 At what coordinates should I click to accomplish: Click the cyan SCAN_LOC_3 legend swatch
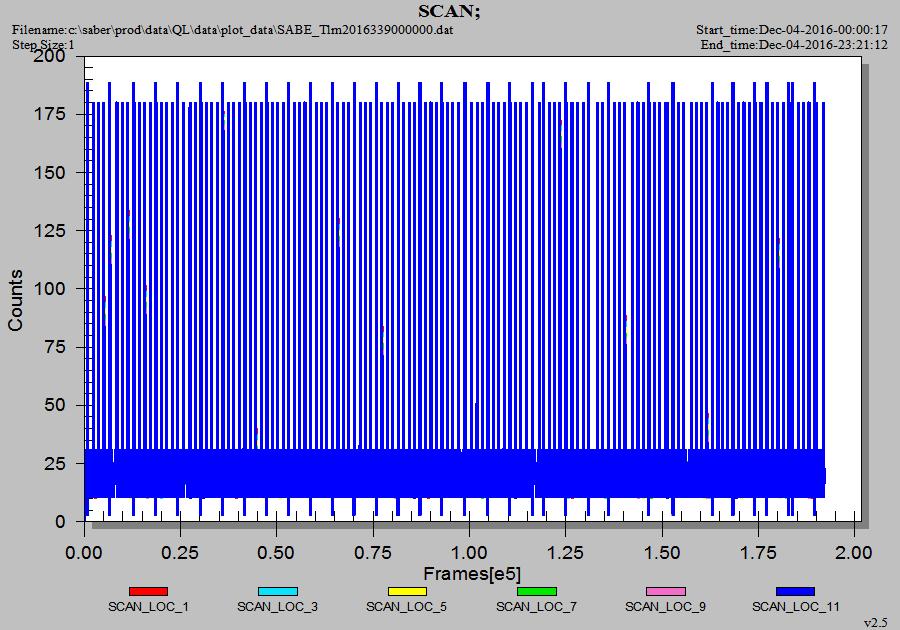click(278, 592)
